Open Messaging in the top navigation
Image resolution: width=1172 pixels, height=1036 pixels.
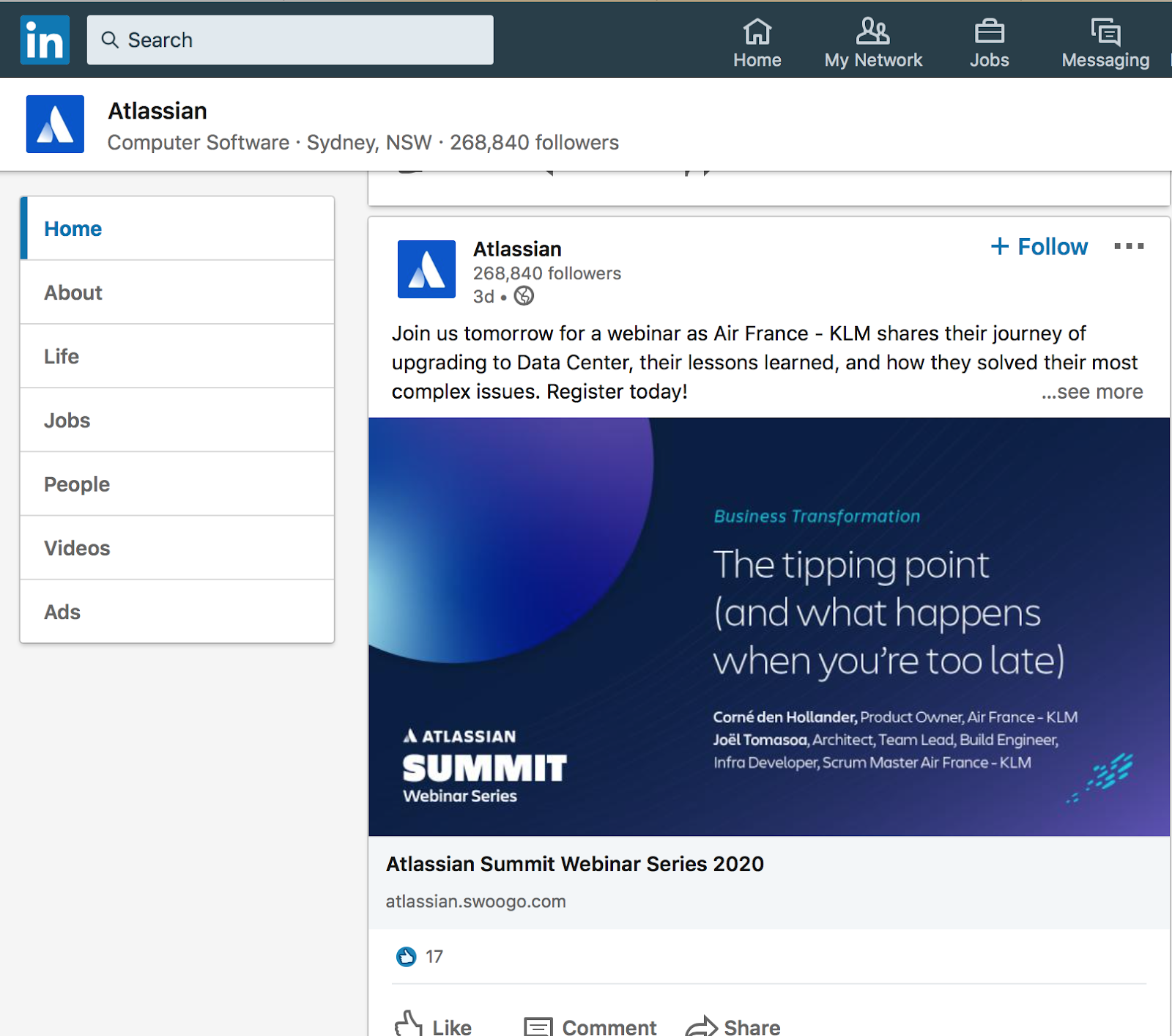pos(1105,43)
